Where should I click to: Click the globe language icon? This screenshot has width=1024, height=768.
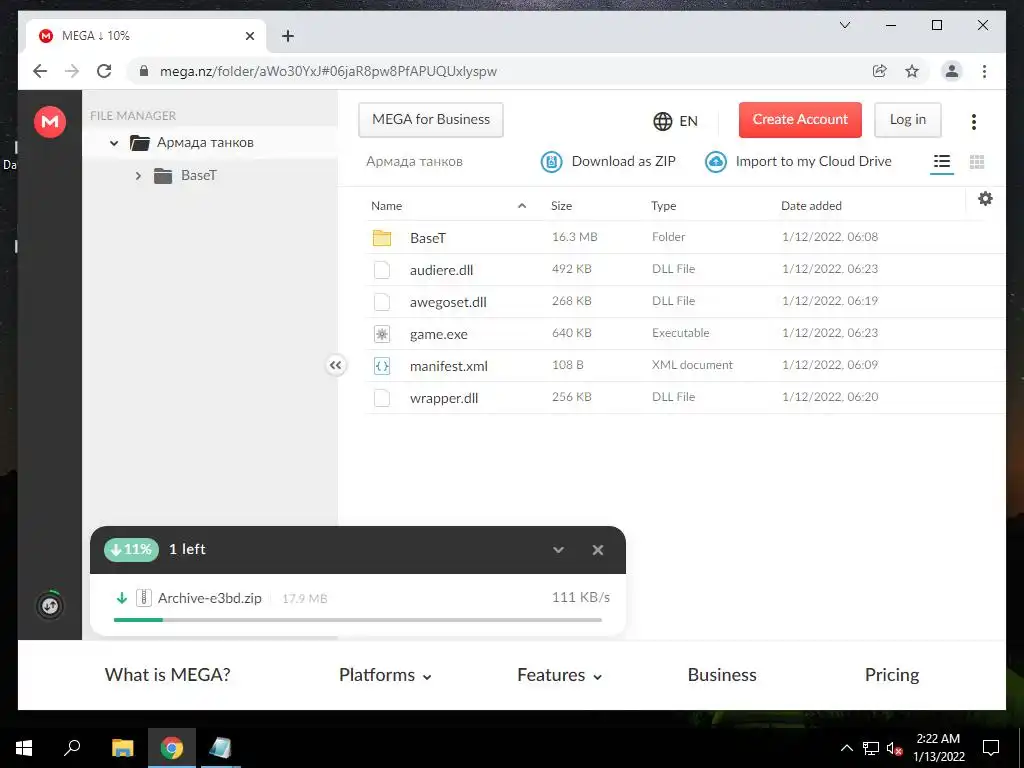click(x=662, y=121)
